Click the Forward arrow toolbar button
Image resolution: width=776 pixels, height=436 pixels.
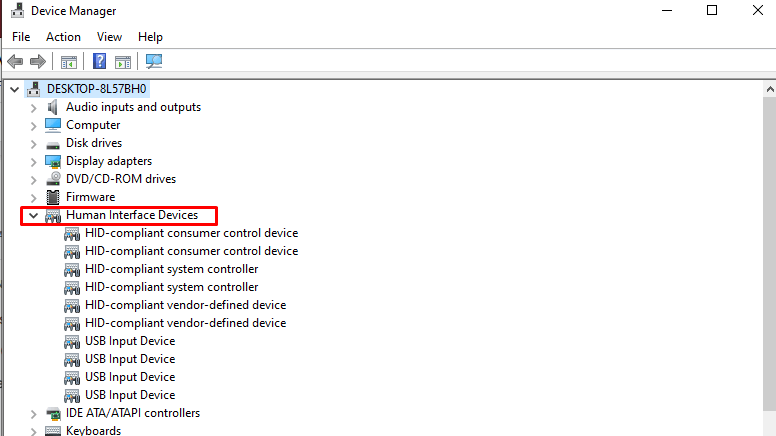pos(38,62)
